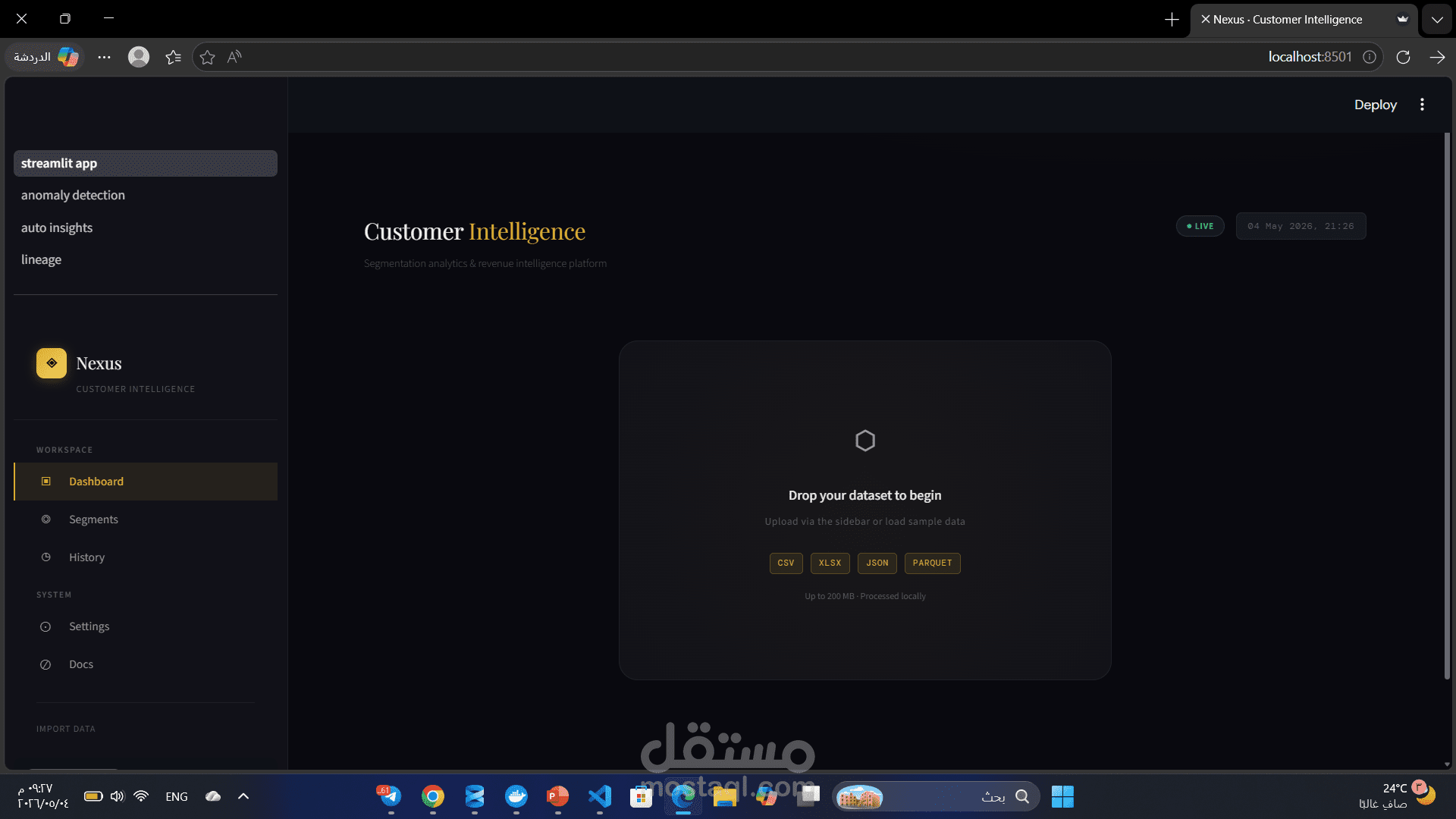The image size is (1456, 819).
Task: Click the Docs slashed-circle icon
Action: pos(45,664)
